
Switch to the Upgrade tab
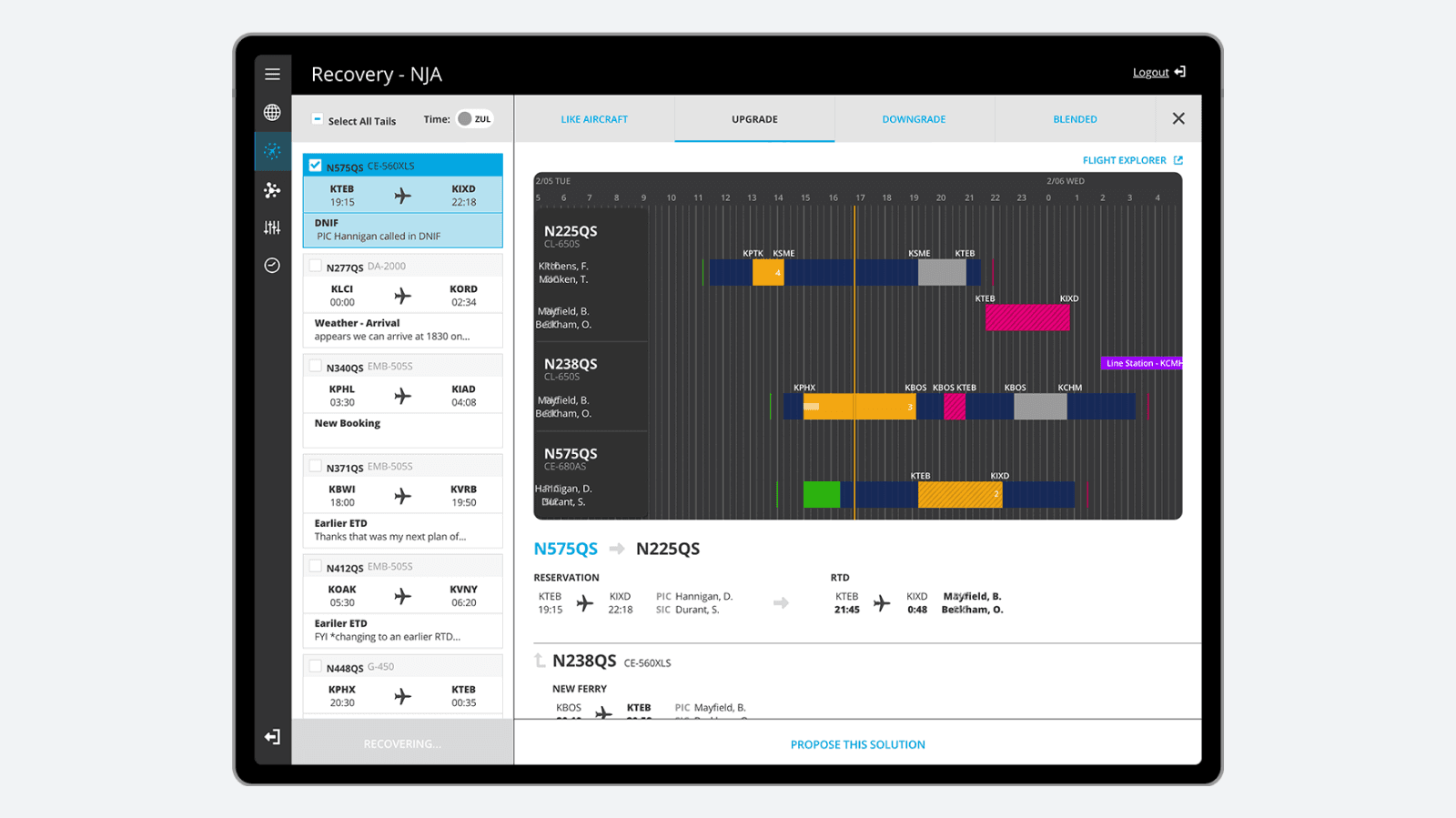754,119
